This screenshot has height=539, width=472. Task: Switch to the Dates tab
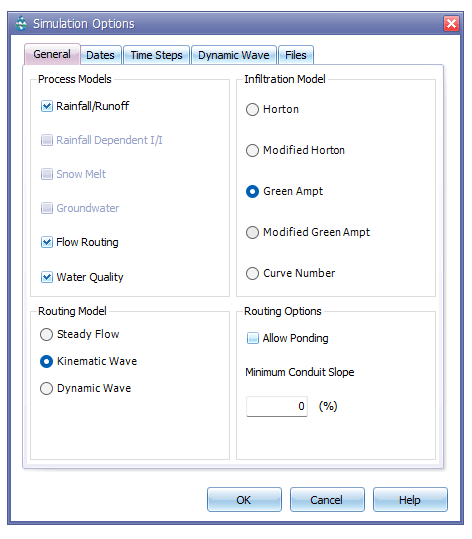coord(100,55)
